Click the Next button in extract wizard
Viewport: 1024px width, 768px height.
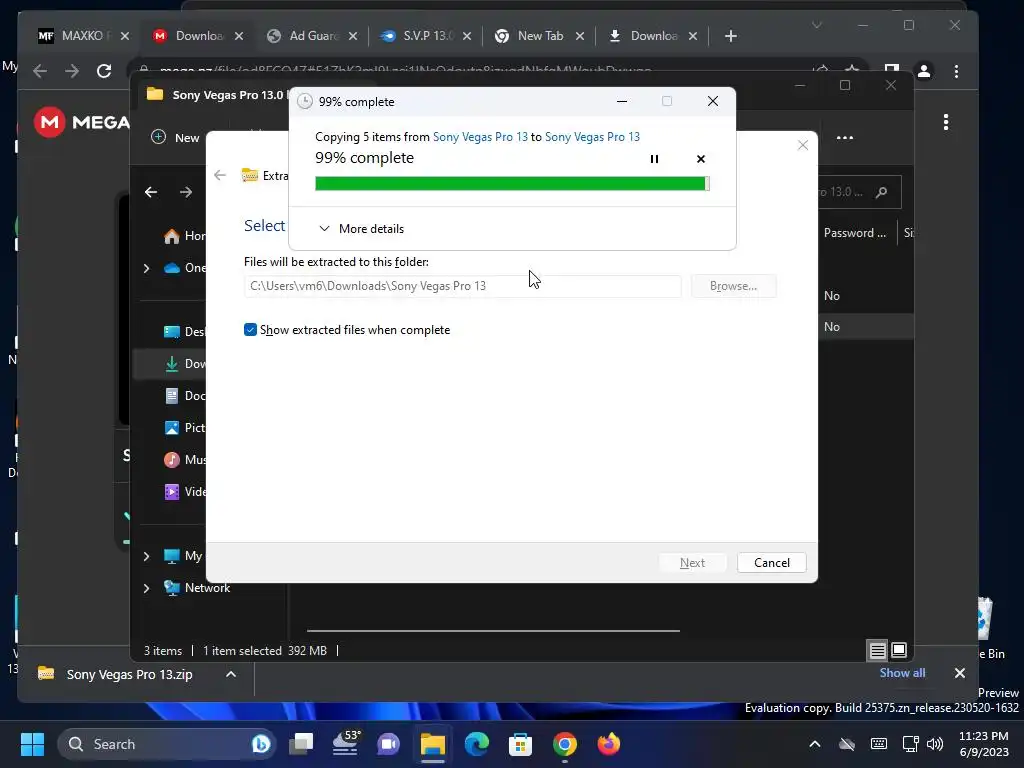pos(692,563)
